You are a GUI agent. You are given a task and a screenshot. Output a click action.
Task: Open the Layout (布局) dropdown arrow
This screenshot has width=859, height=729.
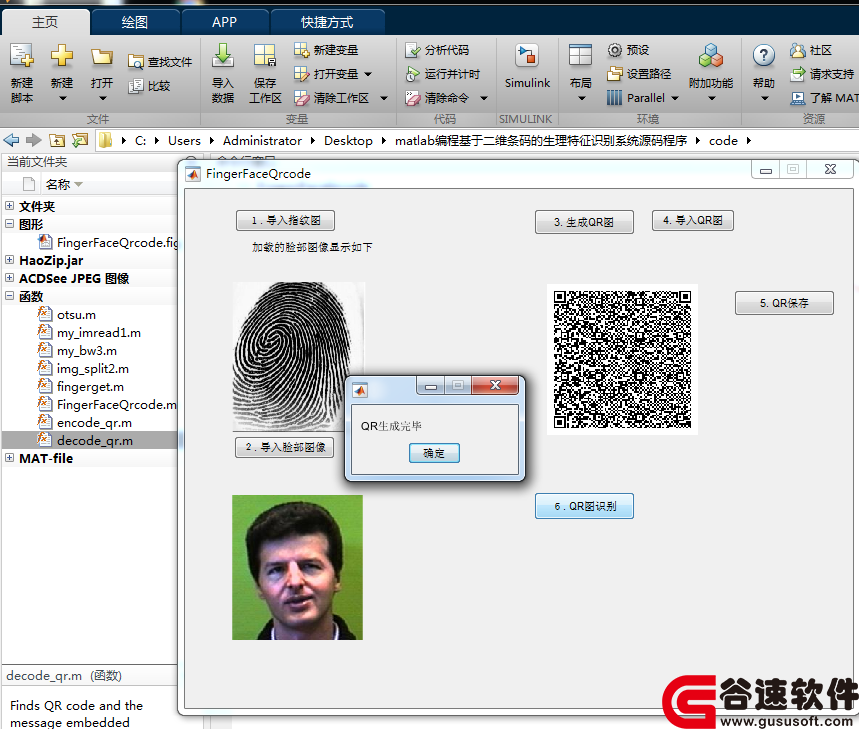coord(582,99)
